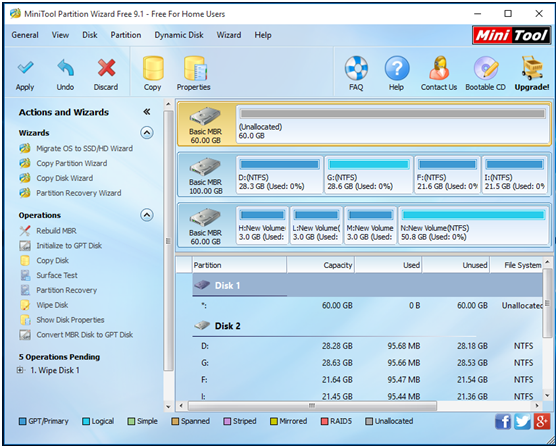Sort by Unused column header
The height and width of the screenshot is (448, 558).
click(x=456, y=265)
